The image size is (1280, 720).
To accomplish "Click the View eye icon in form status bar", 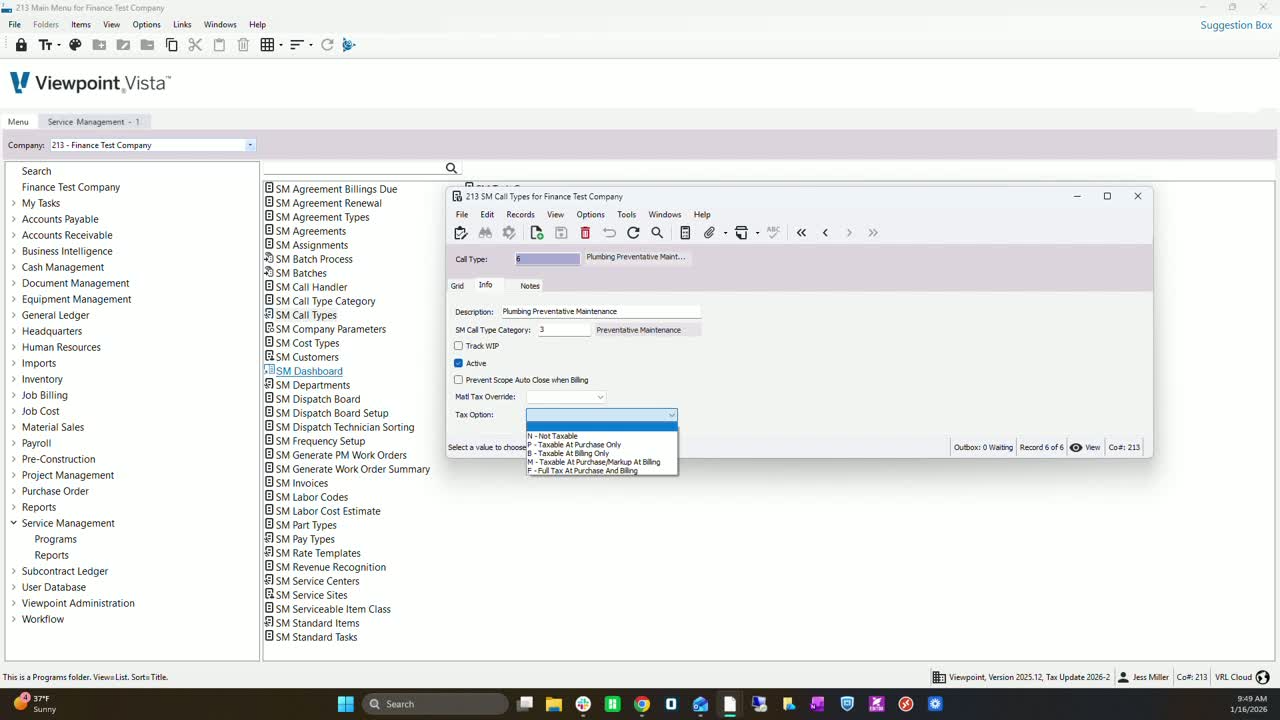I will click(x=1076, y=448).
